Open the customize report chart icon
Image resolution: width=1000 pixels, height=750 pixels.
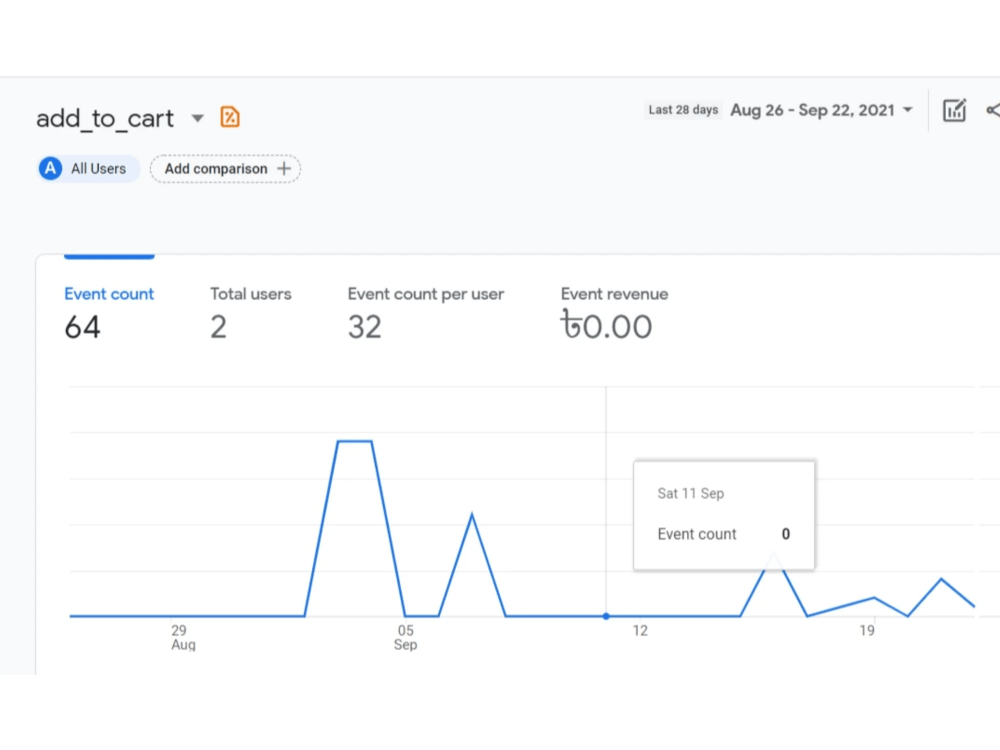955,110
